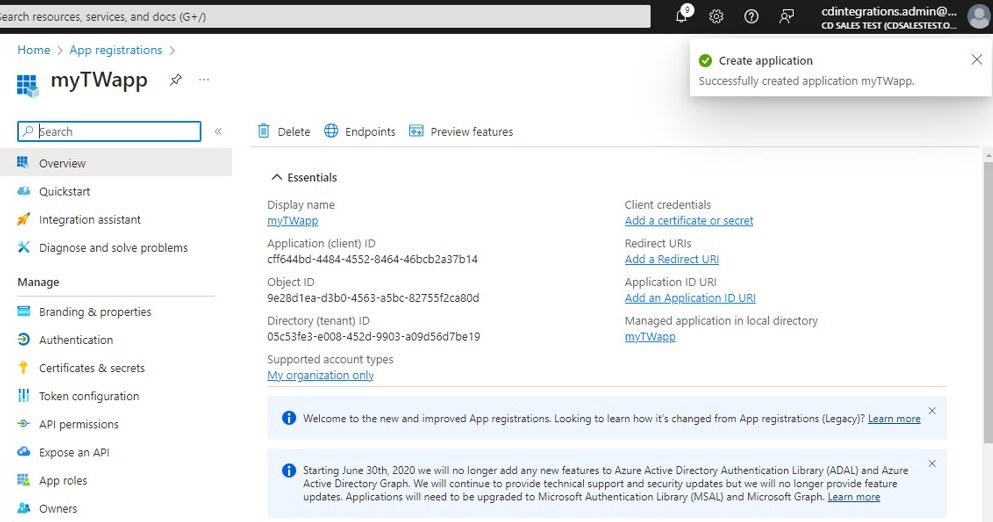This screenshot has width=993, height=522.
Task: Dismiss the Welcome App registrations banner
Action: pyautogui.click(x=932, y=411)
